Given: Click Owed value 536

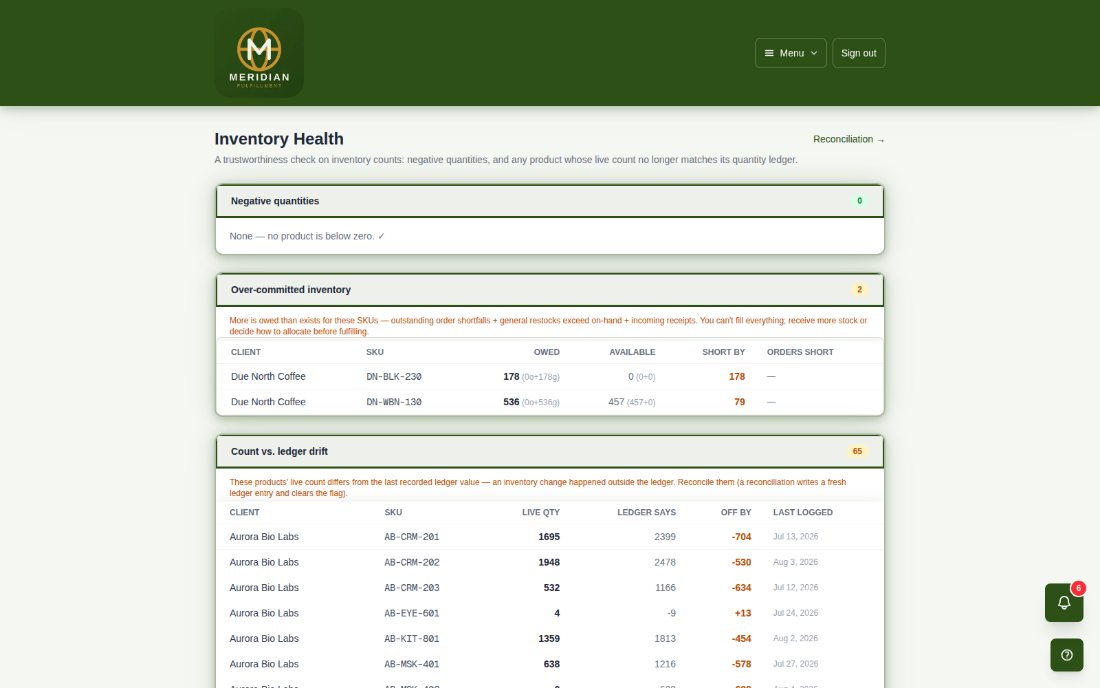Looking at the screenshot, I should click(511, 402).
